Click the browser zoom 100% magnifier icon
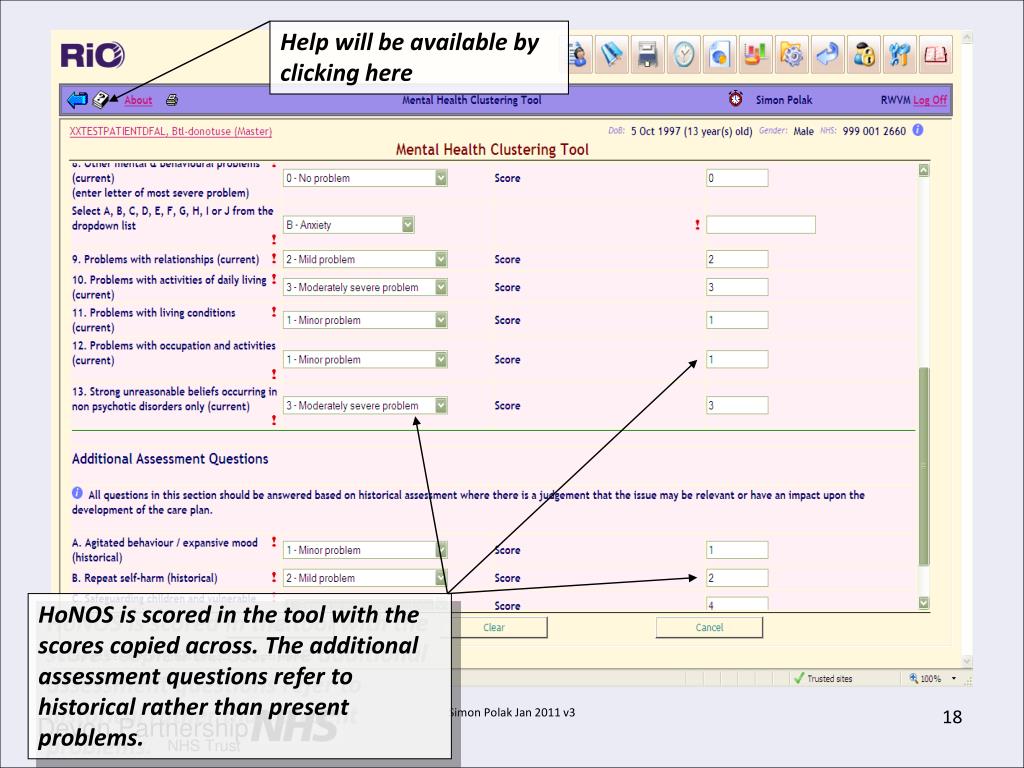 point(914,679)
